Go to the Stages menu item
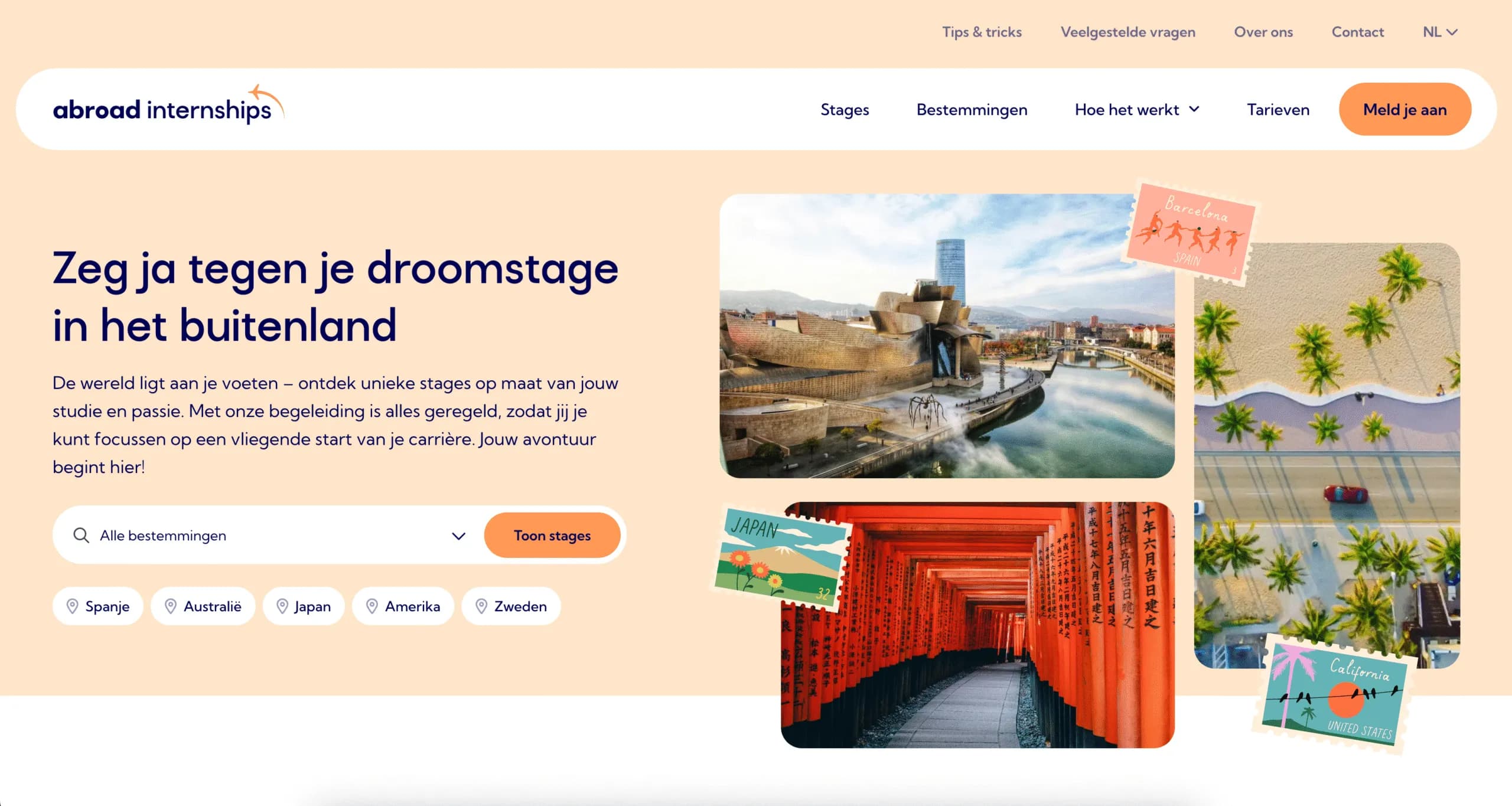 [844, 110]
